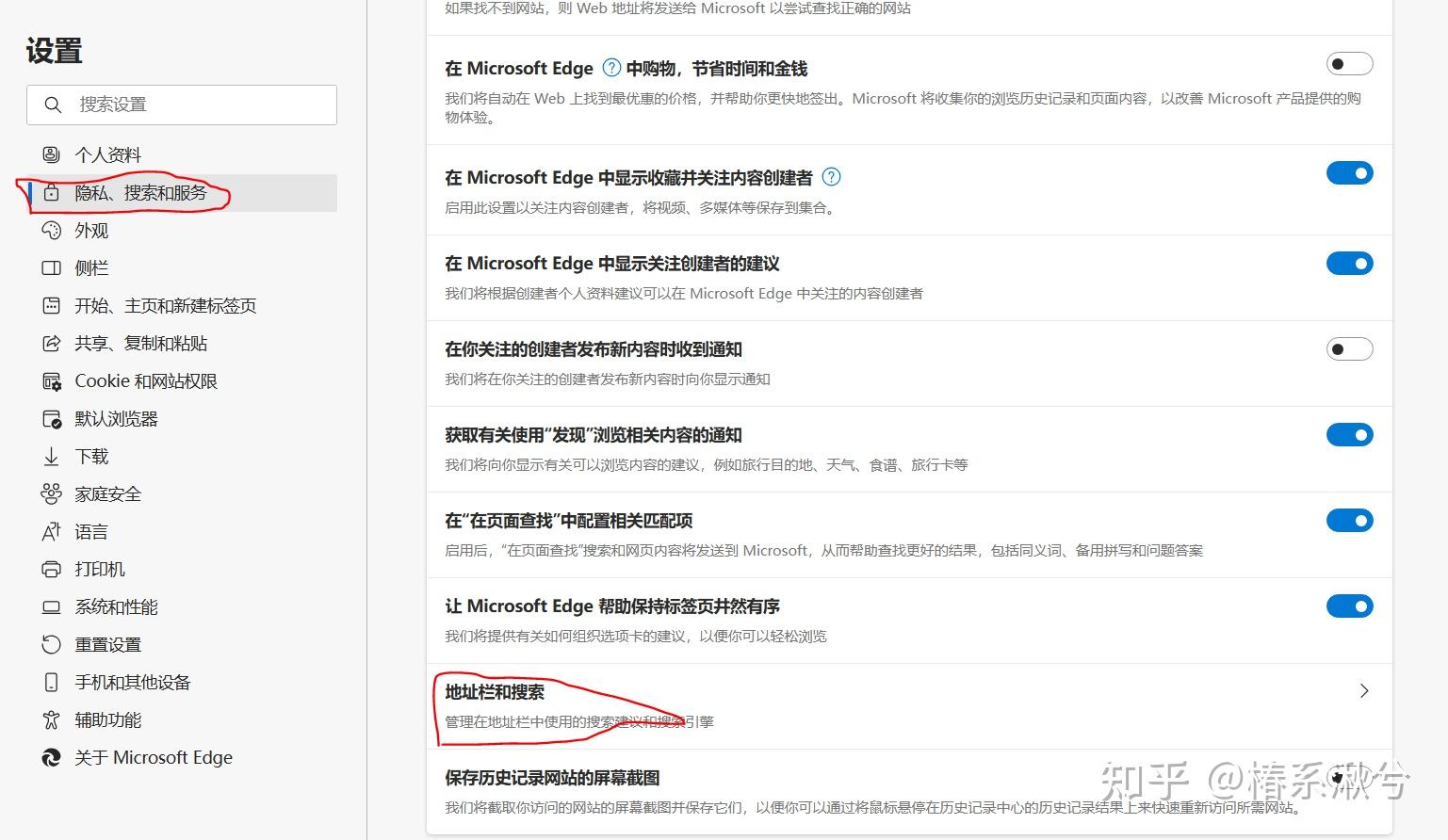Click the magnifier icon in settings search

tap(53, 105)
